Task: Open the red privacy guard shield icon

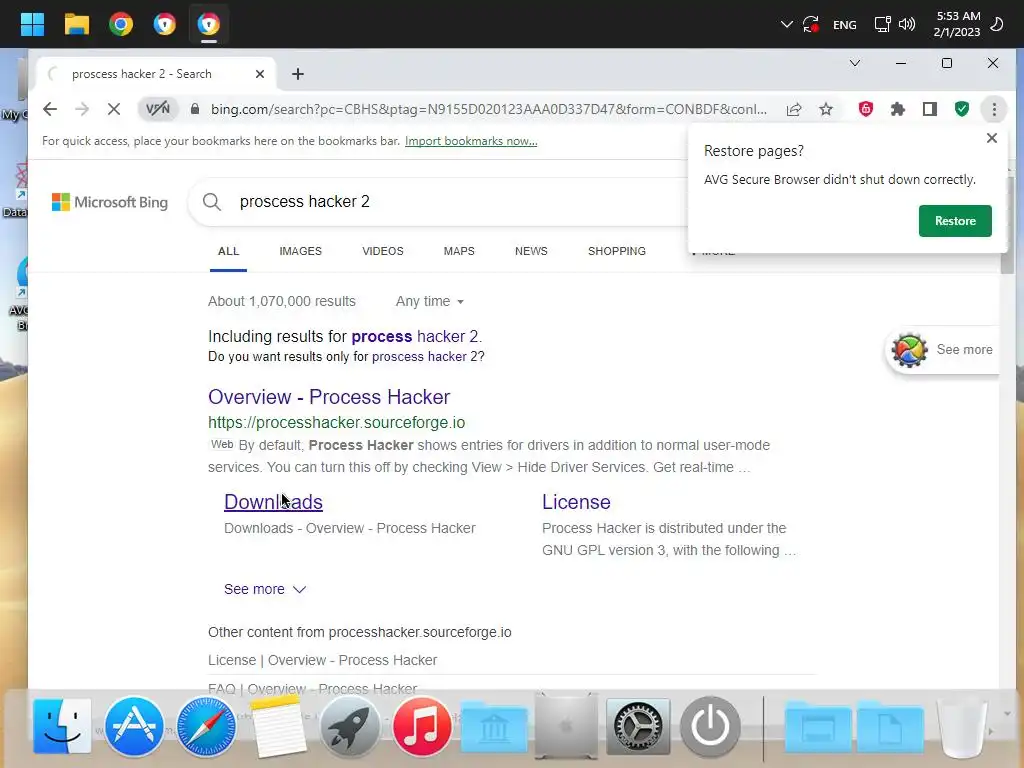Action: coord(866,109)
